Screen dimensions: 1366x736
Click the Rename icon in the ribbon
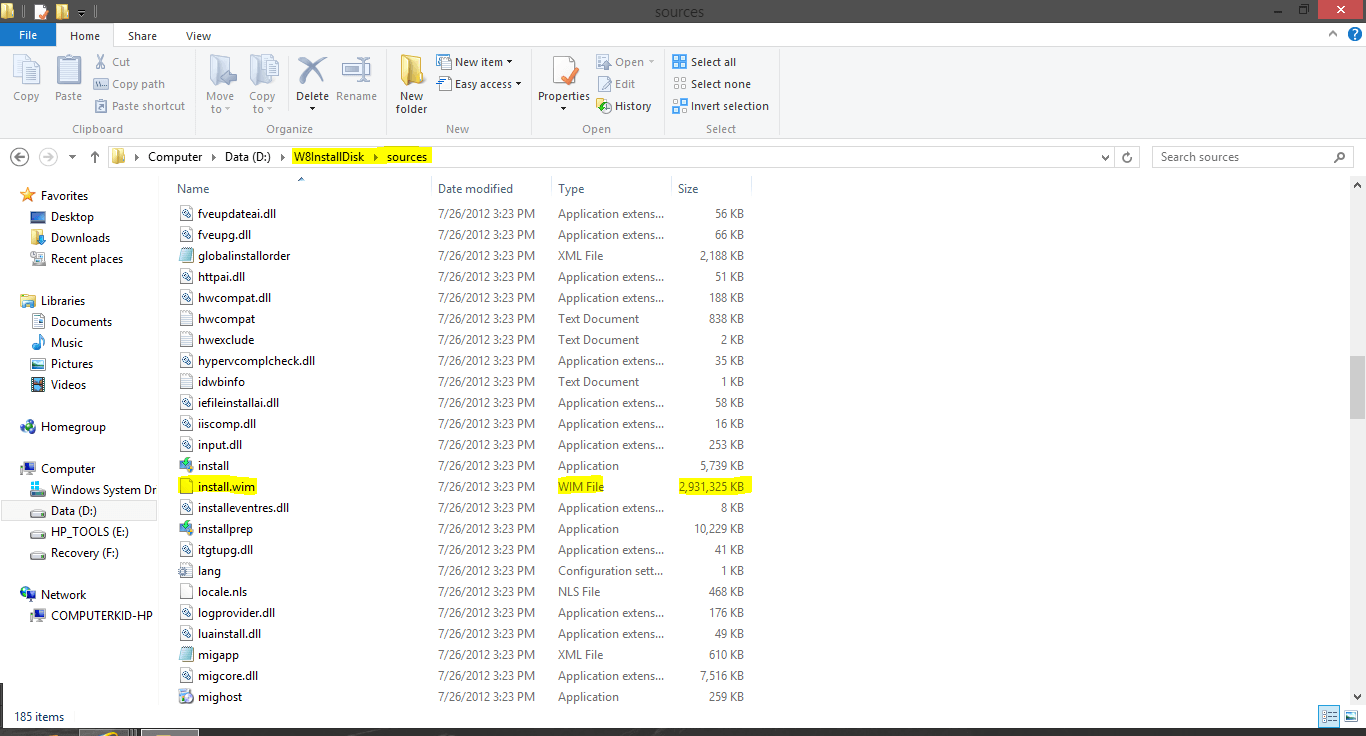(x=356, y=78)
